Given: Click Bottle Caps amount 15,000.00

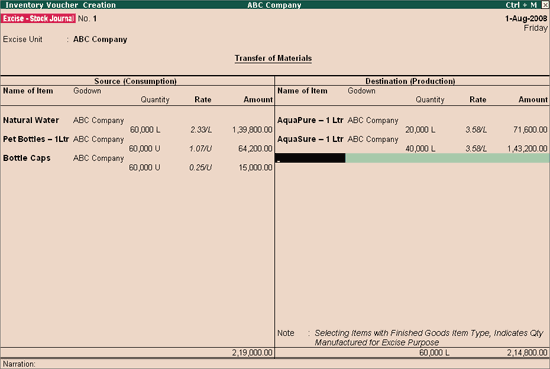Looking at the screenshot, I should 255,168.
